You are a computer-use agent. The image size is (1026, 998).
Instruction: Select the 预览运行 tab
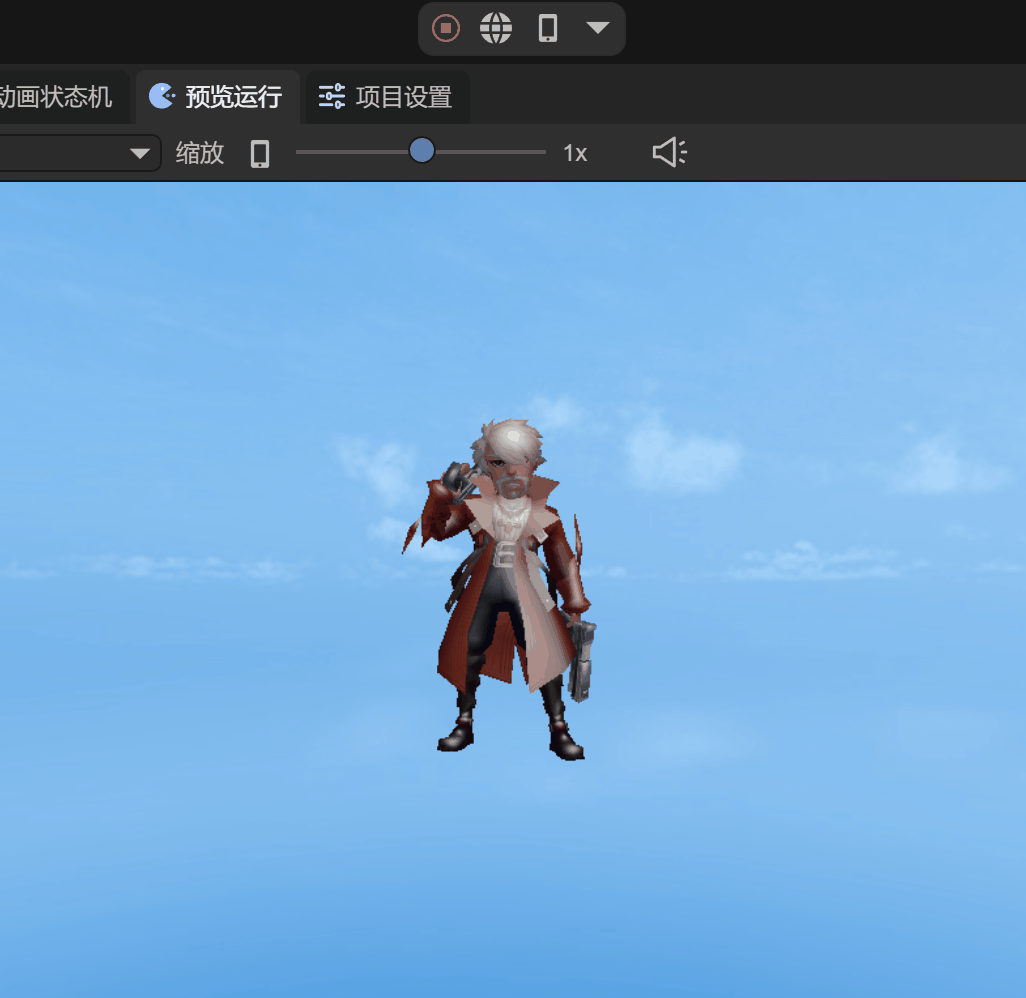tap(233, 97)
